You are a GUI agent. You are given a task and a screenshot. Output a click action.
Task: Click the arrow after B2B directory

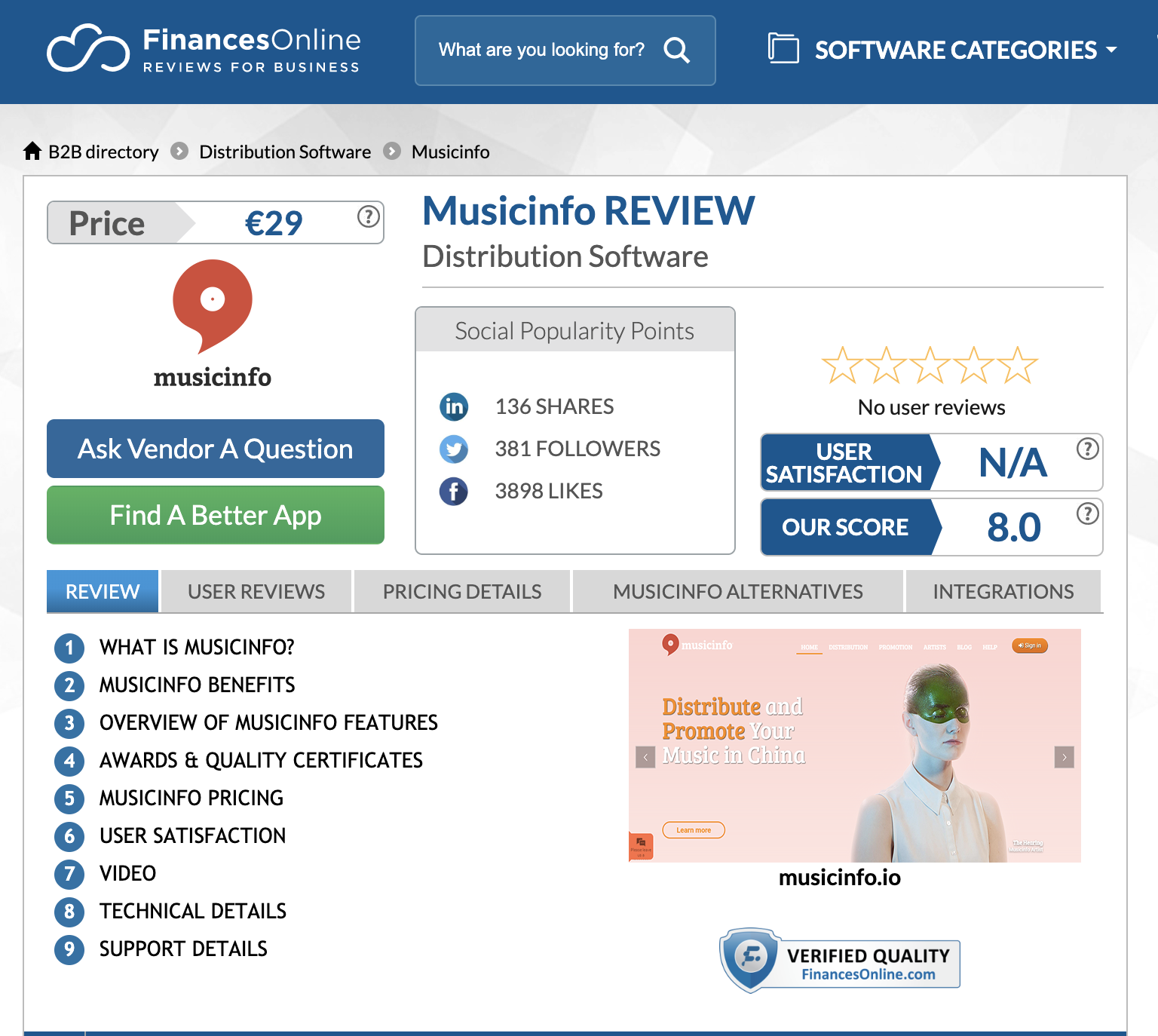[x=179, y=151]
